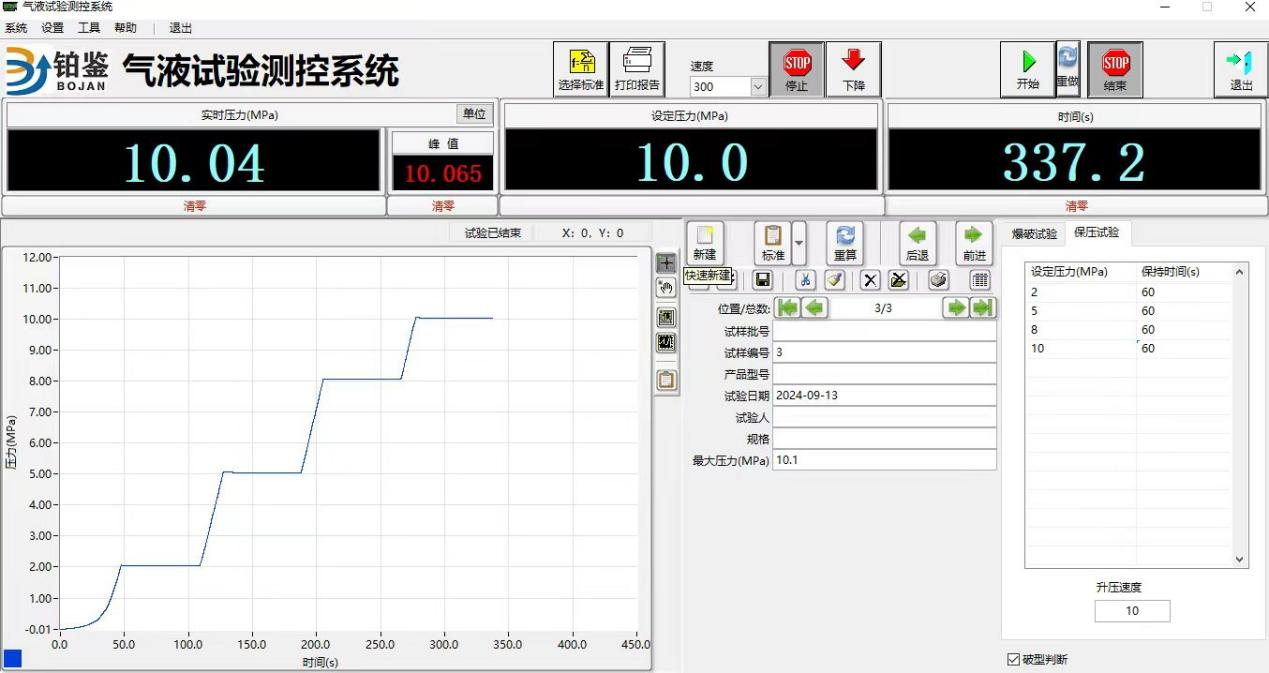Click the 打印报告 print report icon
1269x673 pixels.
click(x=637, y=67)
